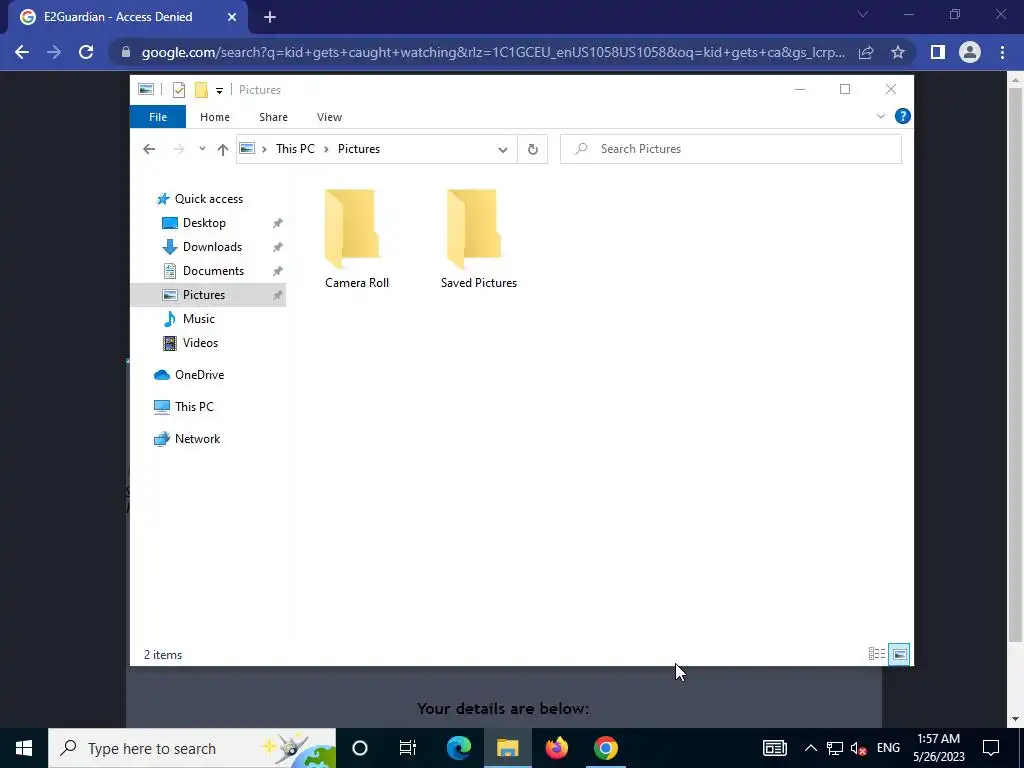Open Firefox from the taskbar
The width and height of the screenshot is (1024, 768).
tap(556, 748)
